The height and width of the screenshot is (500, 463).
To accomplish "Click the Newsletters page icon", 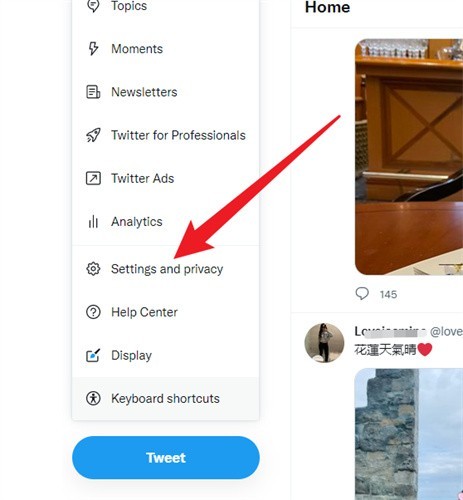I will 93,92.
